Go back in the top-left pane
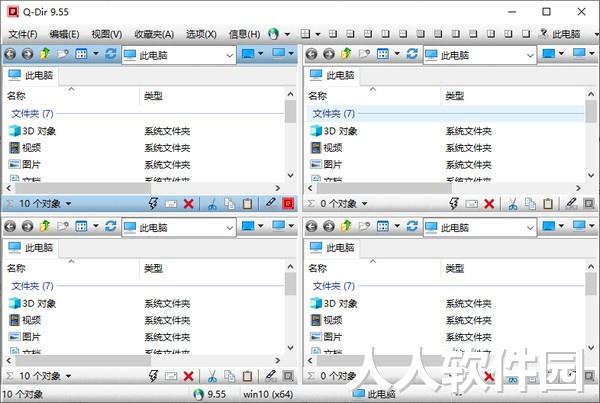 pos(10,54)
